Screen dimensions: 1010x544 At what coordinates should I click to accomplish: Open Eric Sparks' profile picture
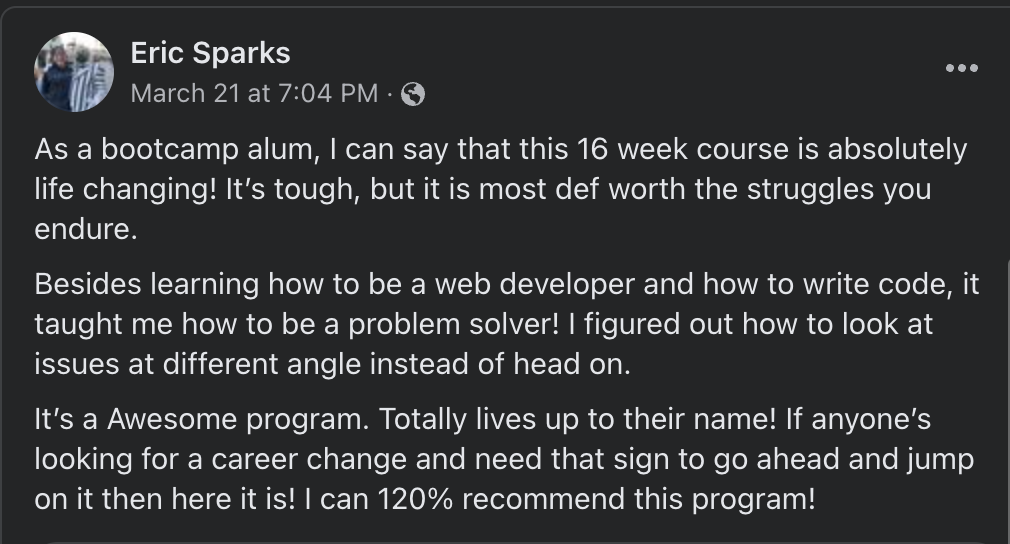click(x=74, y=71)
